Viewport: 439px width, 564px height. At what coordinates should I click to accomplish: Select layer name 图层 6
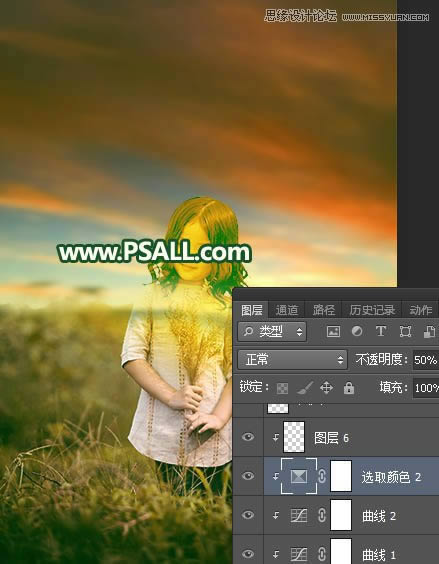click(331, 438)
